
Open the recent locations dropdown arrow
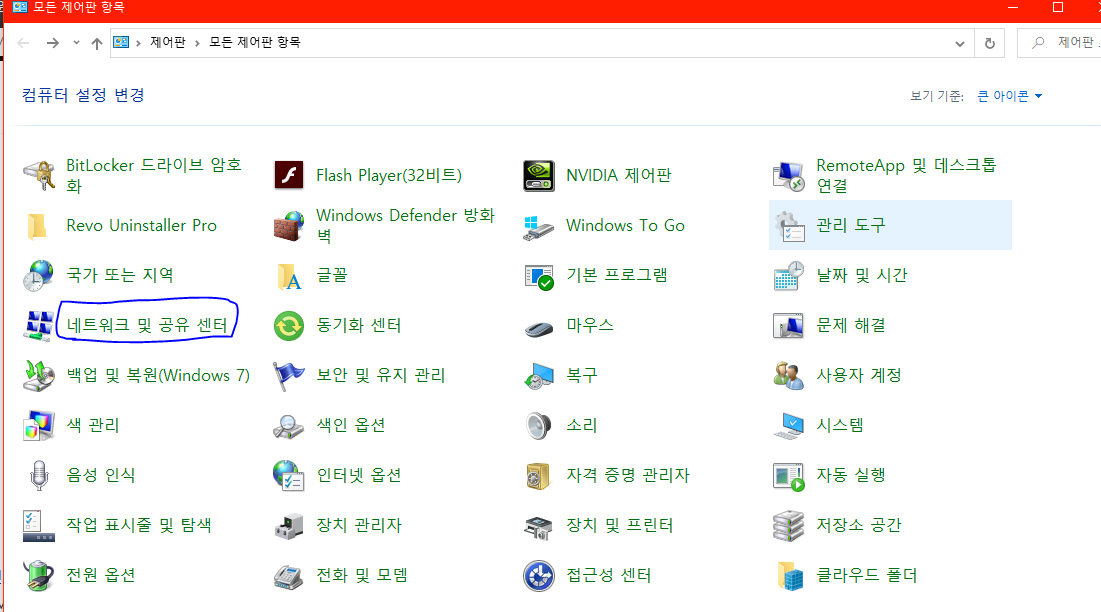coord(76,43)
